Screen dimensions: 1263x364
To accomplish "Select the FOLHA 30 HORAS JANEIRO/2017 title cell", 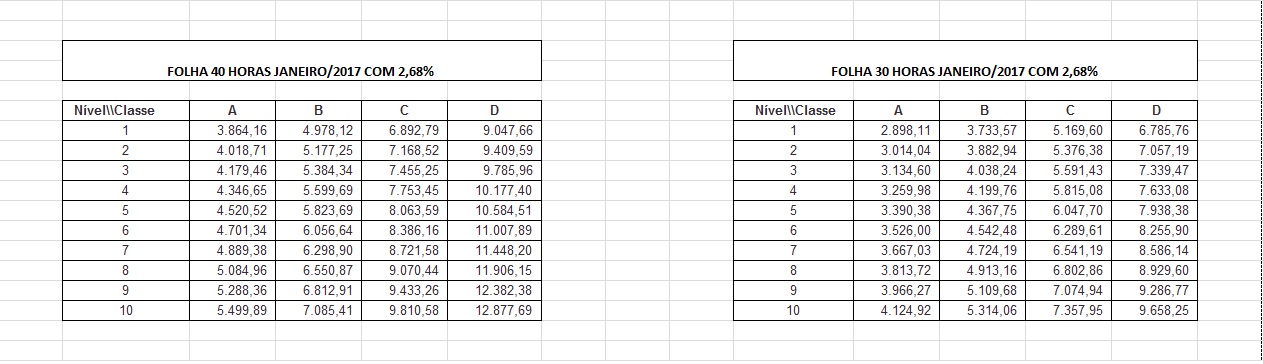I will tap(965, 60).
